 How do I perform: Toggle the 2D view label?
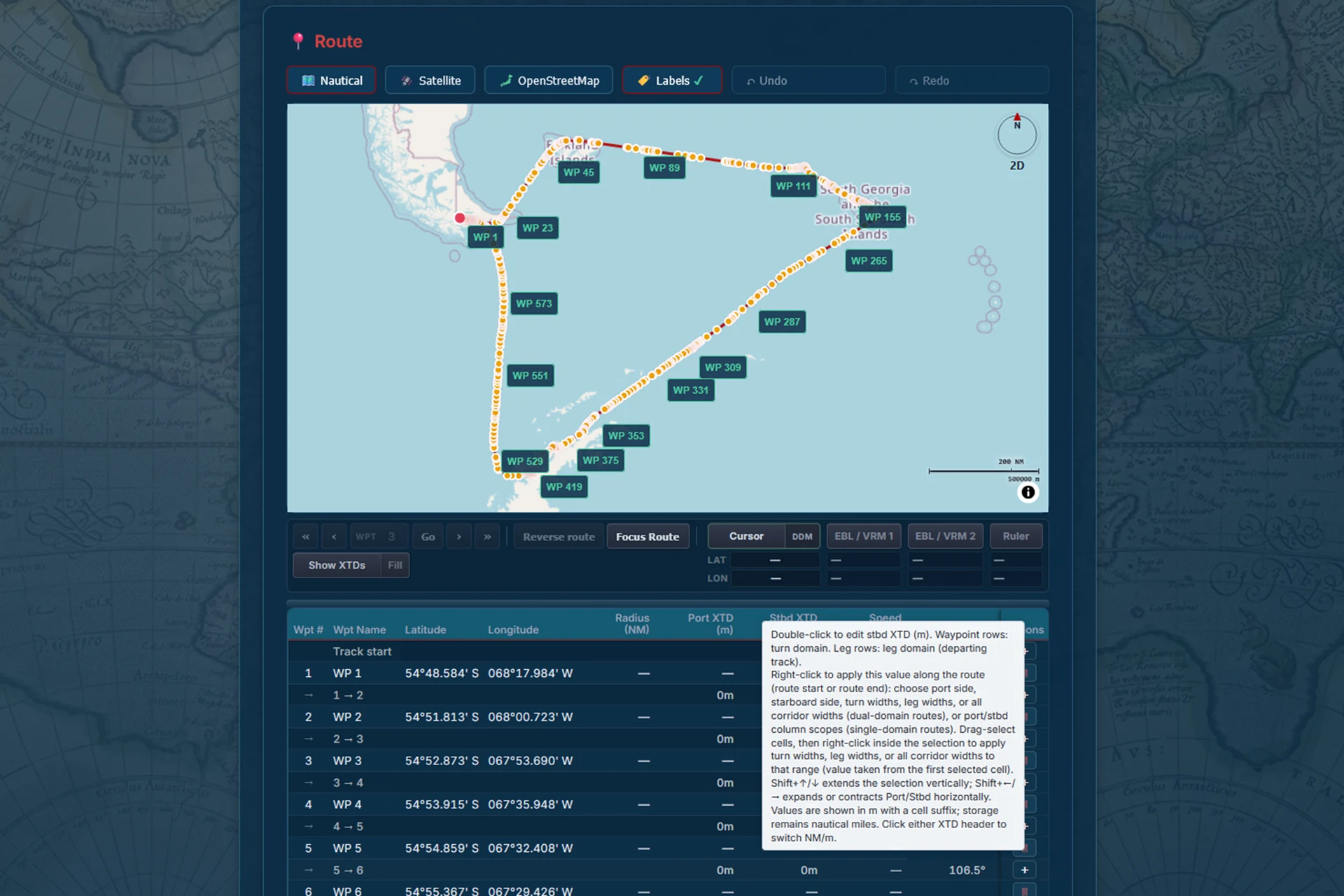1017,166
